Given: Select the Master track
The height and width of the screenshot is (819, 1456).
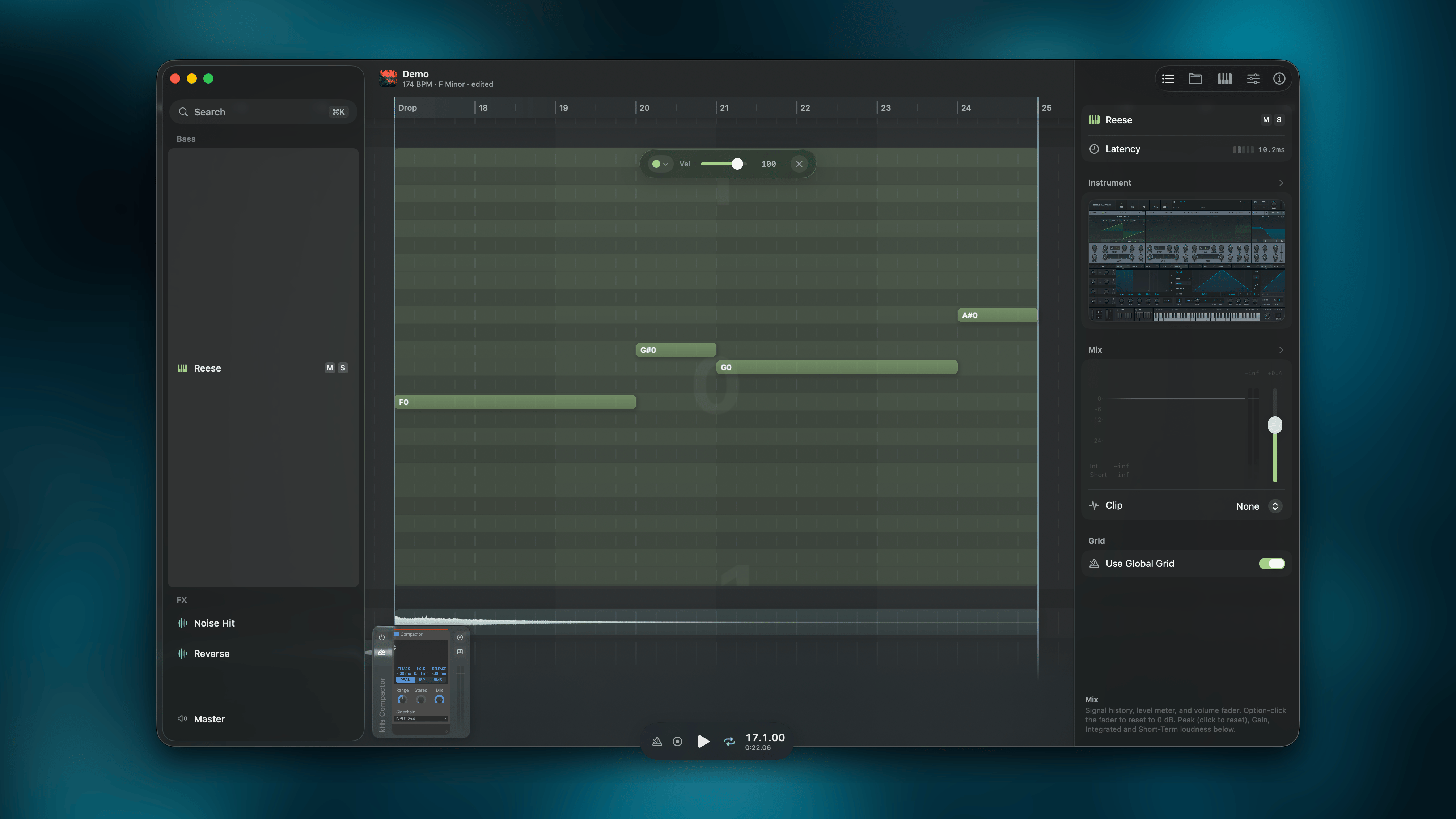Looking at the screenshot, I should click(x=263, y=719).
